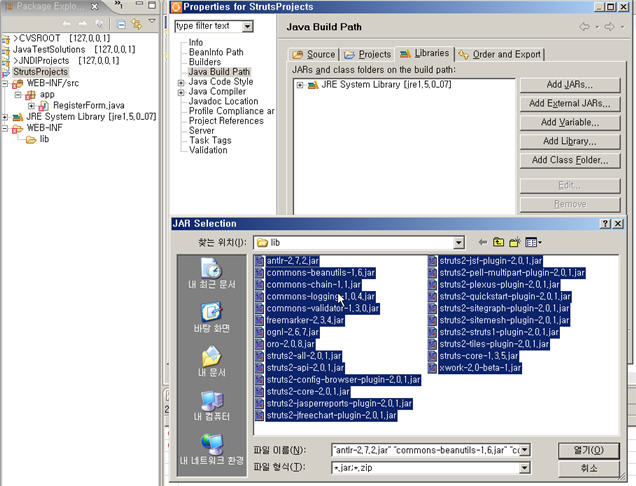The height and width of the screenshot is (486, 636).
Task: Select Task Tags property page
Action: 210,140
